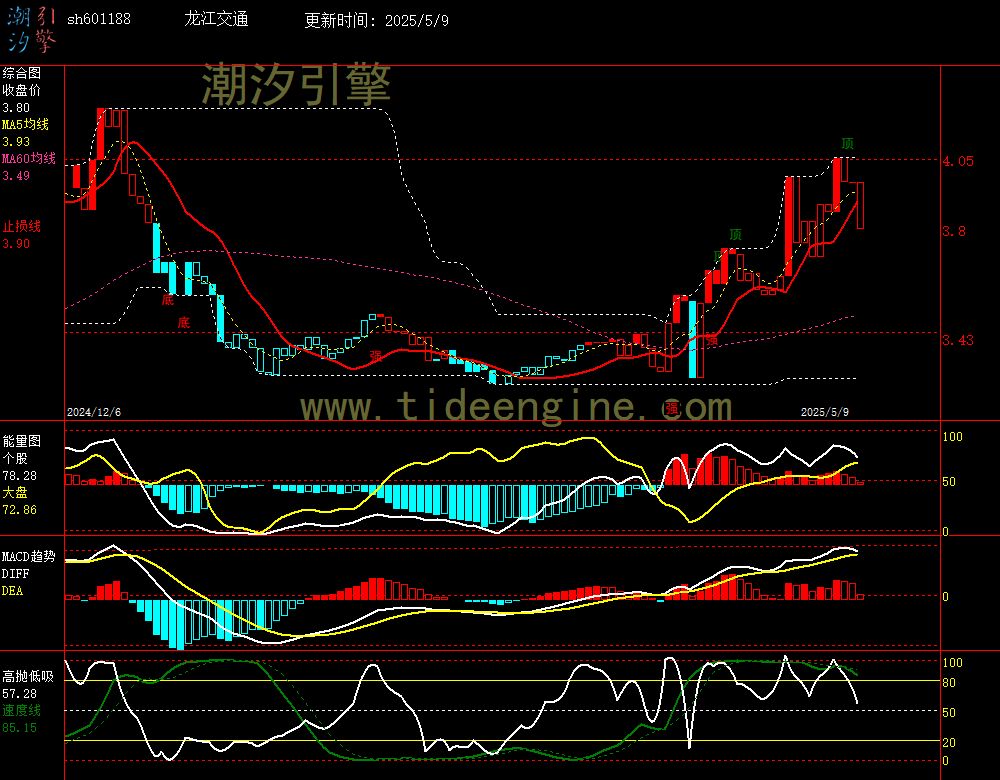Click the stop-loss value 3.90
1000x780 pixels.
coord(16,244)
